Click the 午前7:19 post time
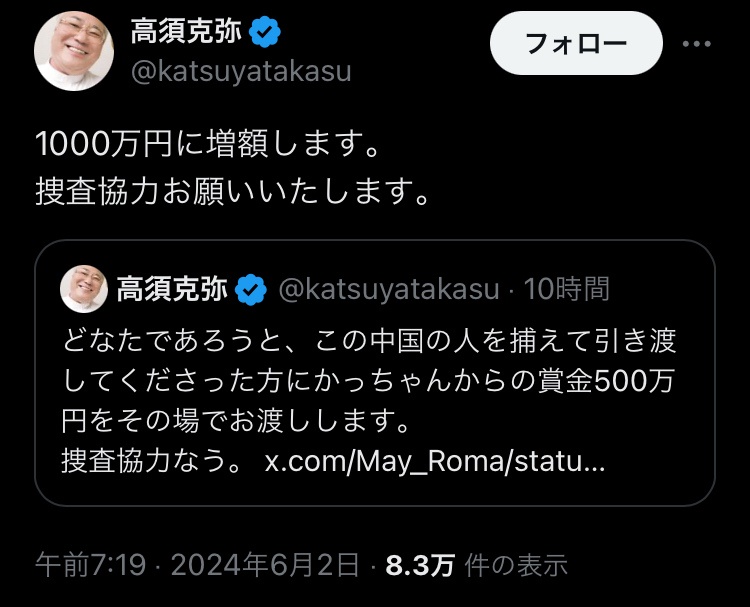Image resolution: width=750 pixels, height=607 pixels. click(90, 565)
